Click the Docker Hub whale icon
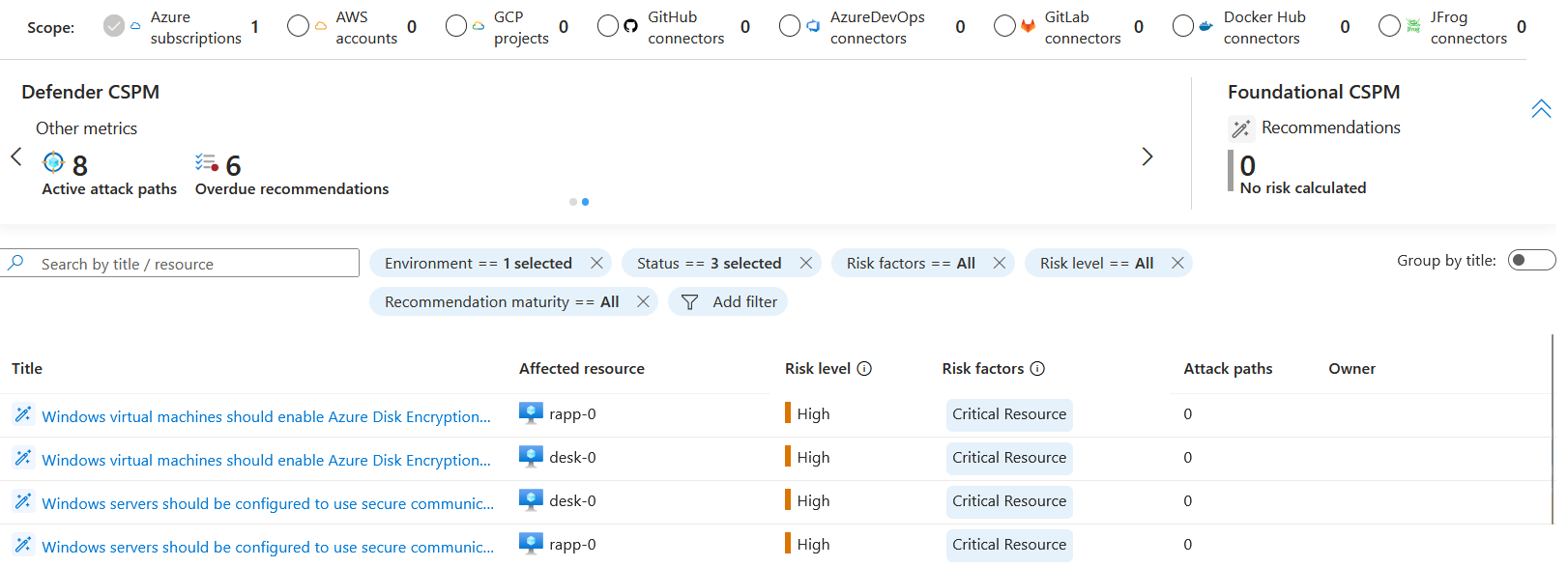The image size is (1568, 567). [x=1205, y=26]
